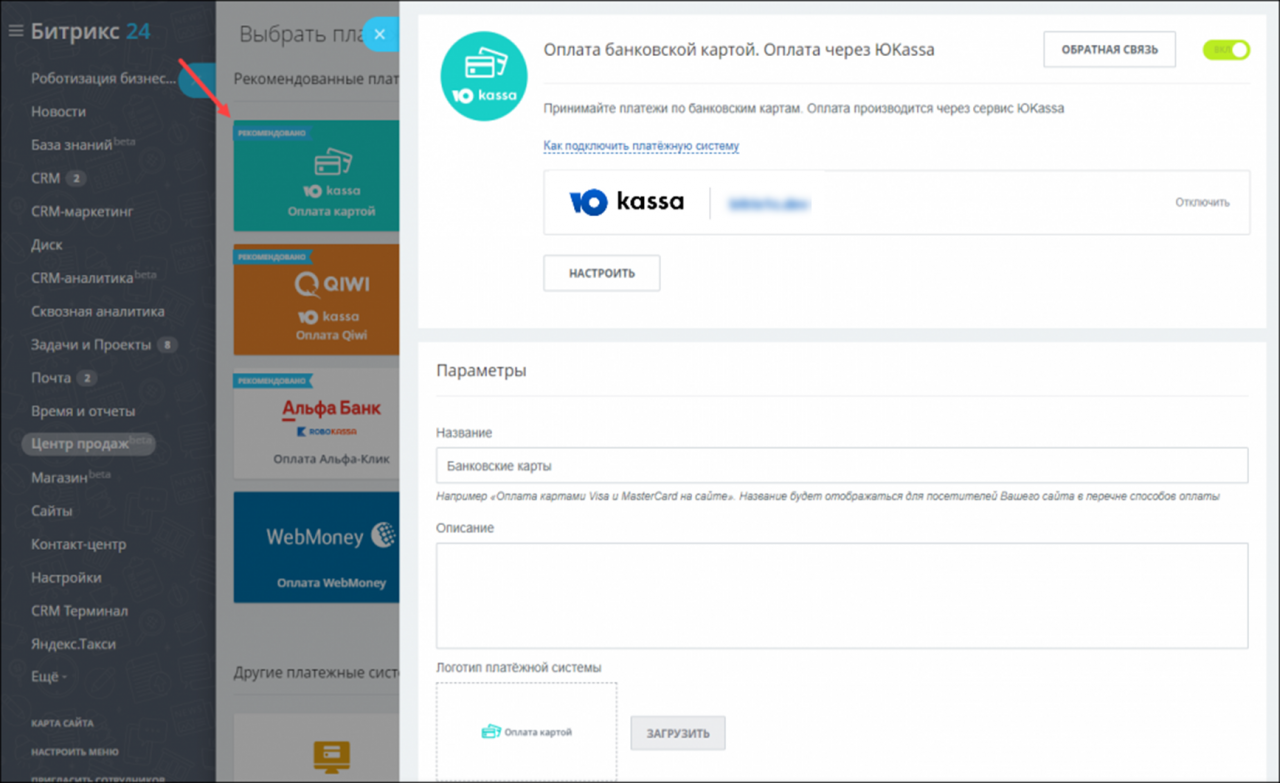
Task: Open the hamburger menu next to Битрикс 24
Action: coord(15,31)
